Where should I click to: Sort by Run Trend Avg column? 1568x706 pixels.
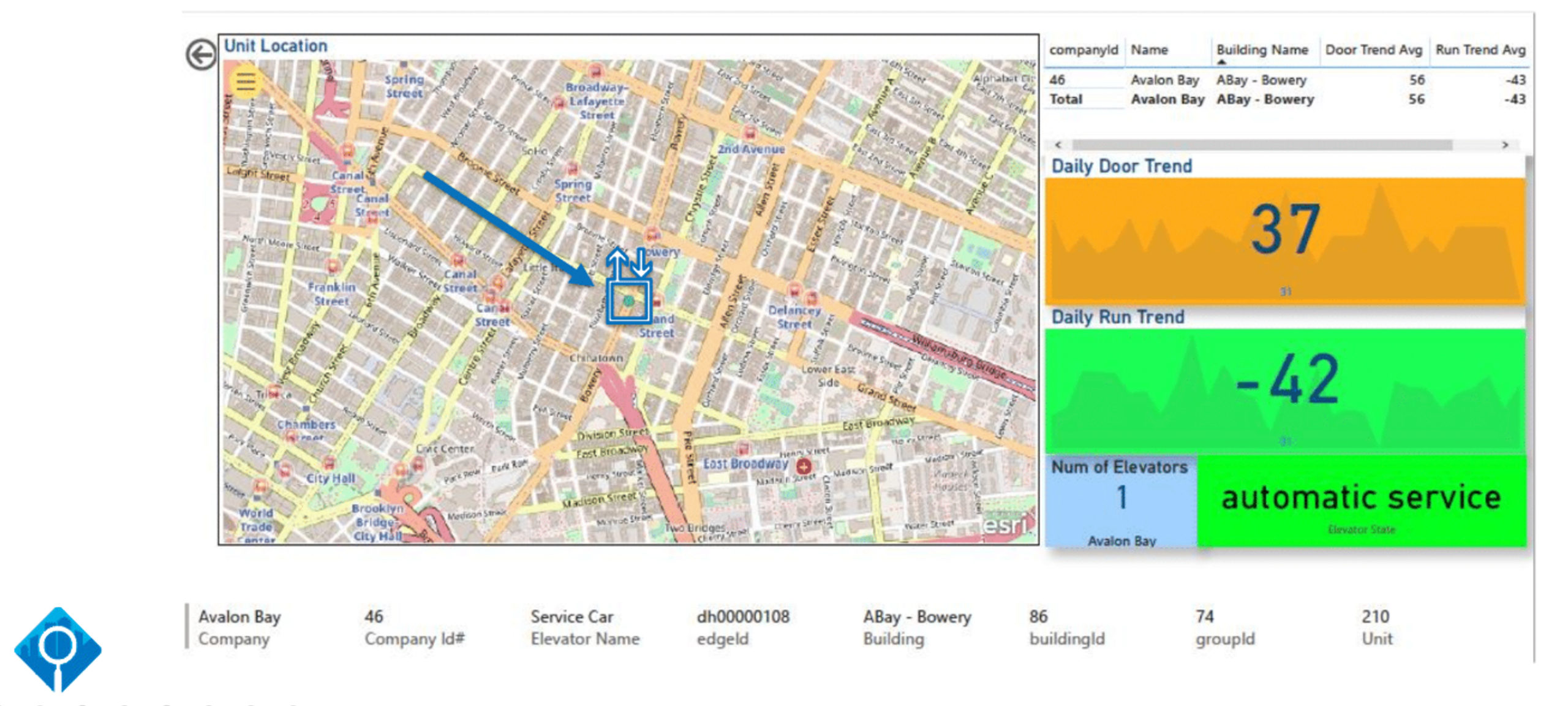[x=1480, y=50]
